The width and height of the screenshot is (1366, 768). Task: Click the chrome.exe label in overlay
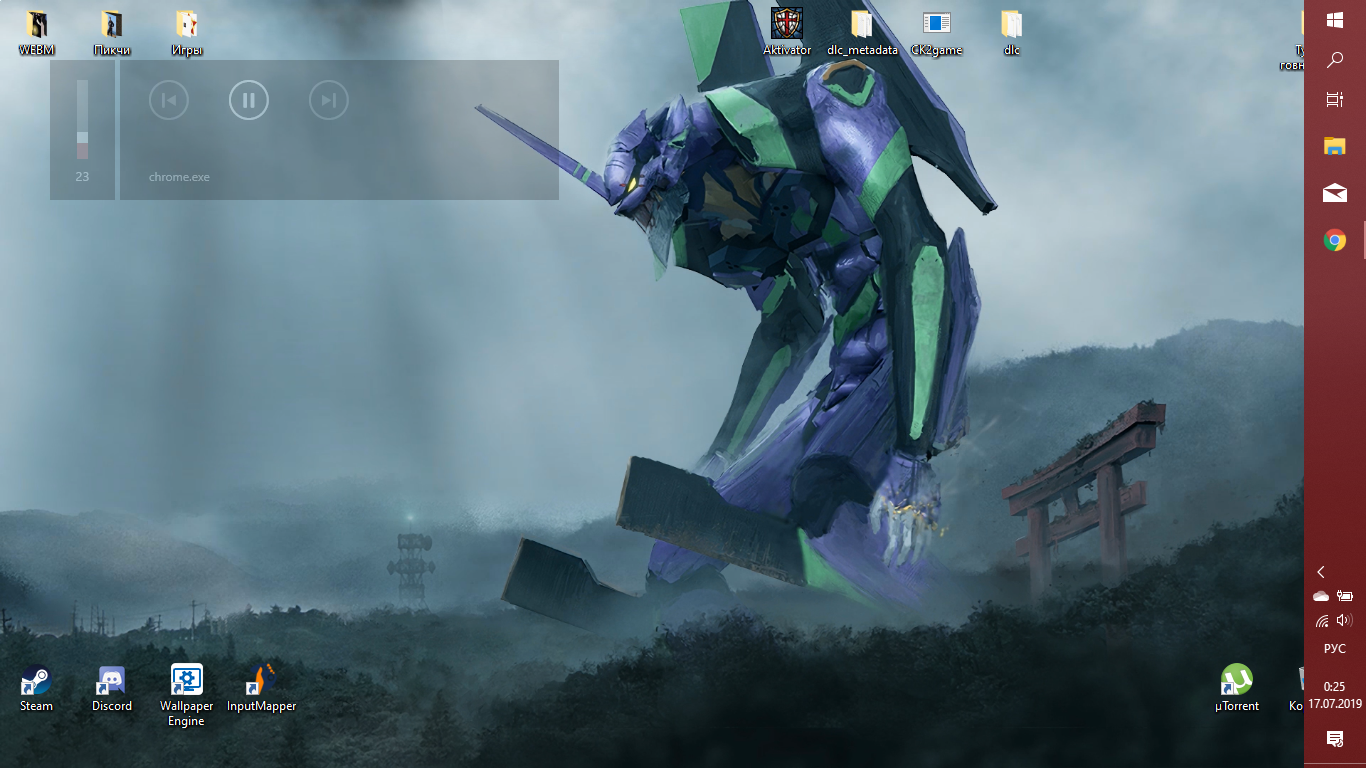[179, 177]
